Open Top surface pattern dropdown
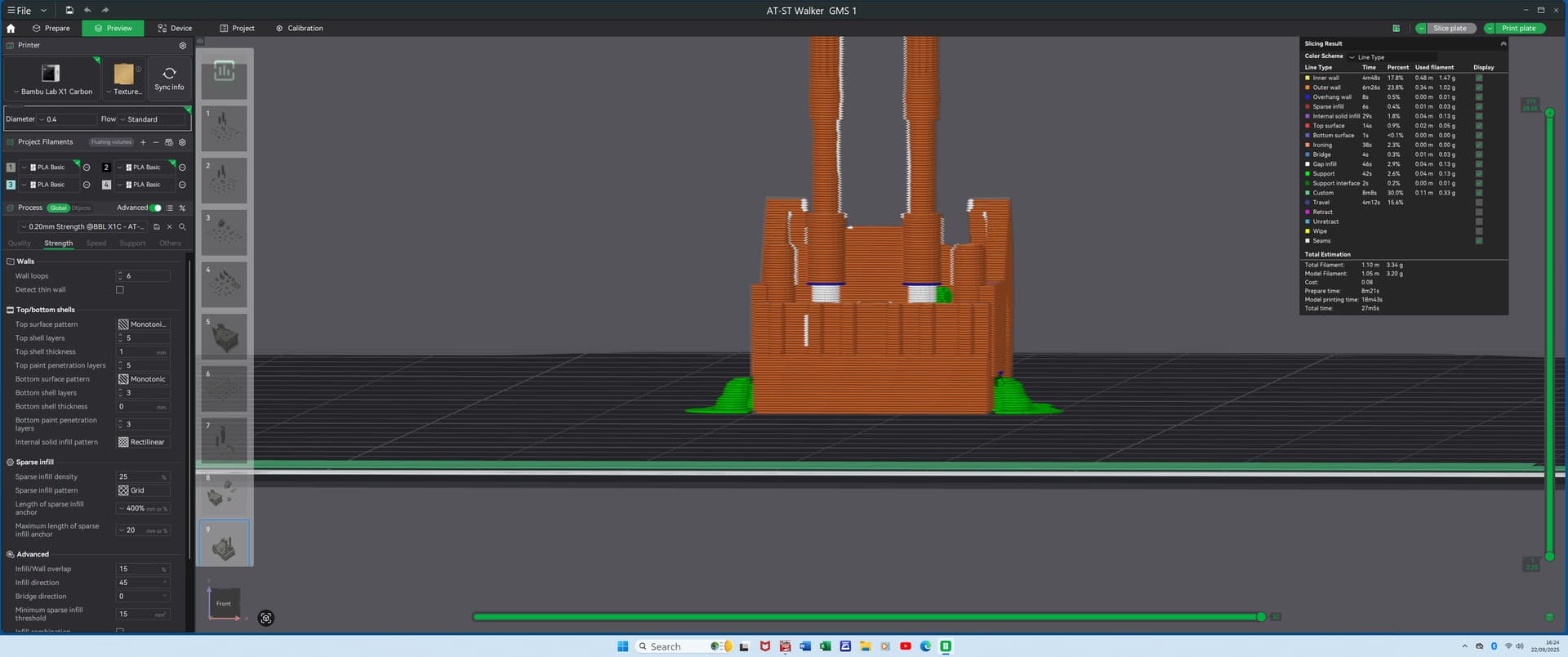This screenshot has height=657, width=1568. pyautogui.click(x=143, y=324)
